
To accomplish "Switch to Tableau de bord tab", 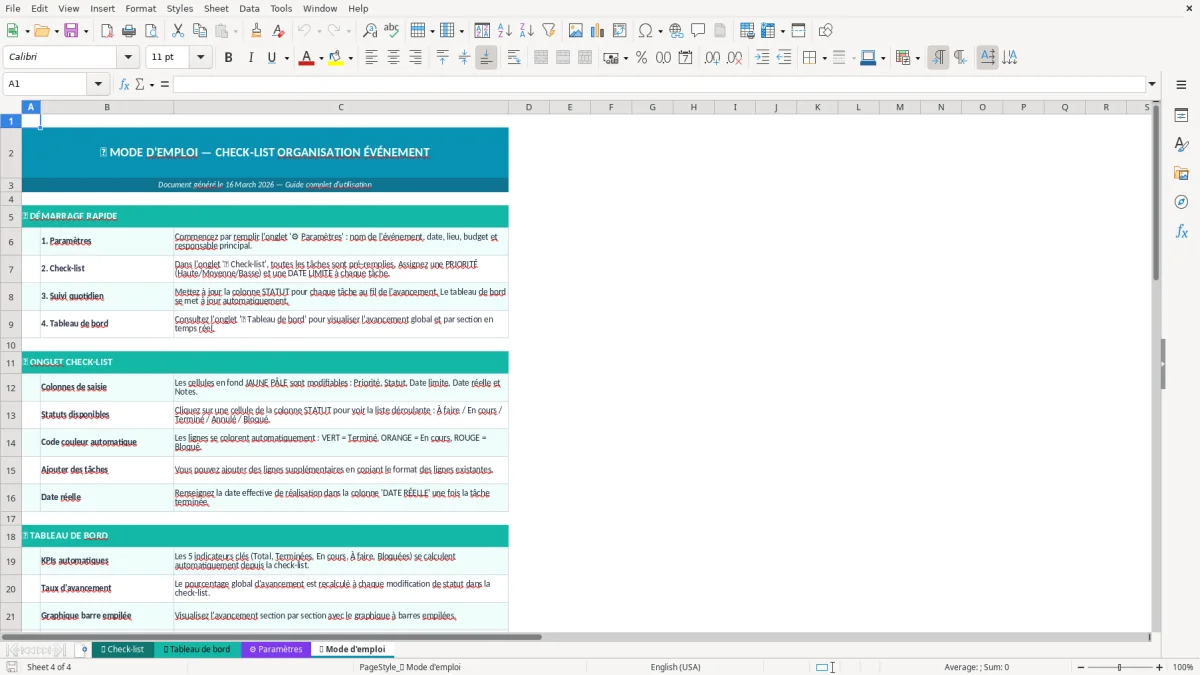I will pyautogui.click(x=197, y=649).
